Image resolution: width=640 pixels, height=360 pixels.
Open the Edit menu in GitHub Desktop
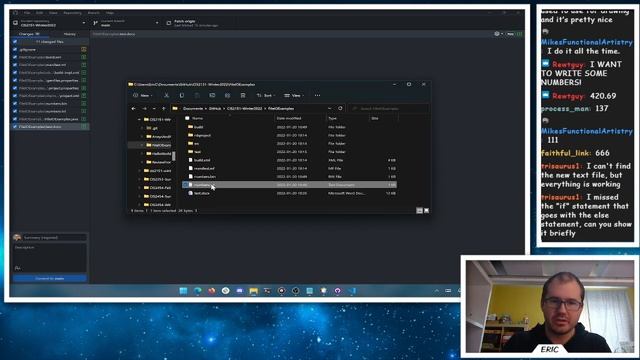(39, 13)
